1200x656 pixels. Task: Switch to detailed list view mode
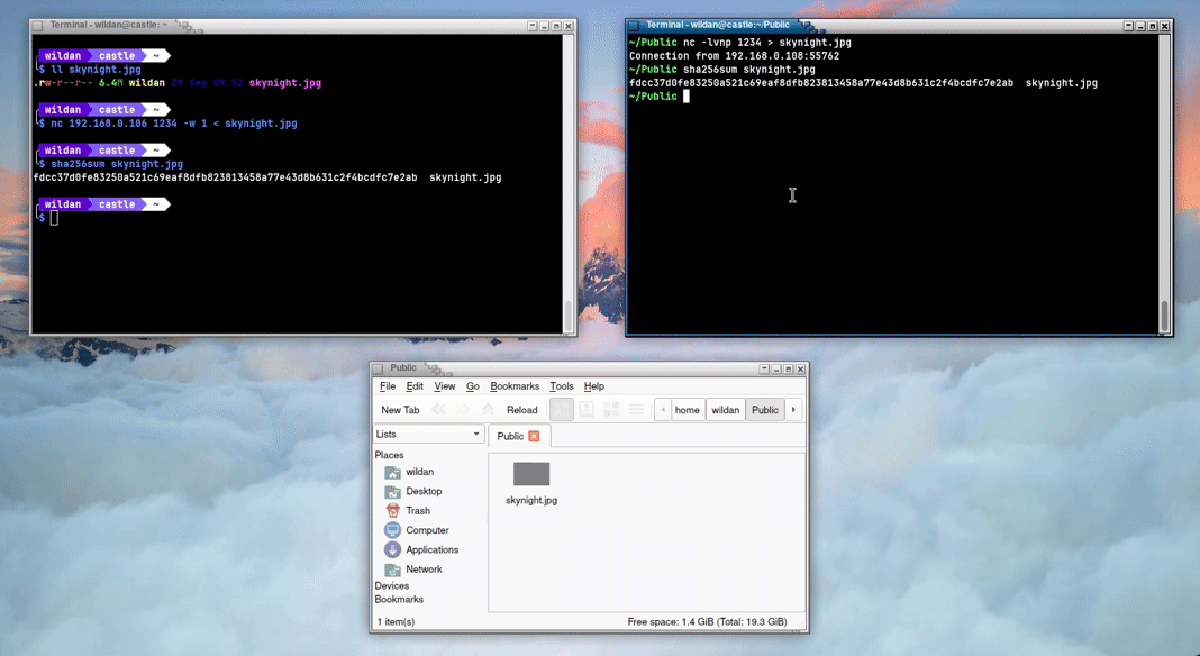click(636, 409)
